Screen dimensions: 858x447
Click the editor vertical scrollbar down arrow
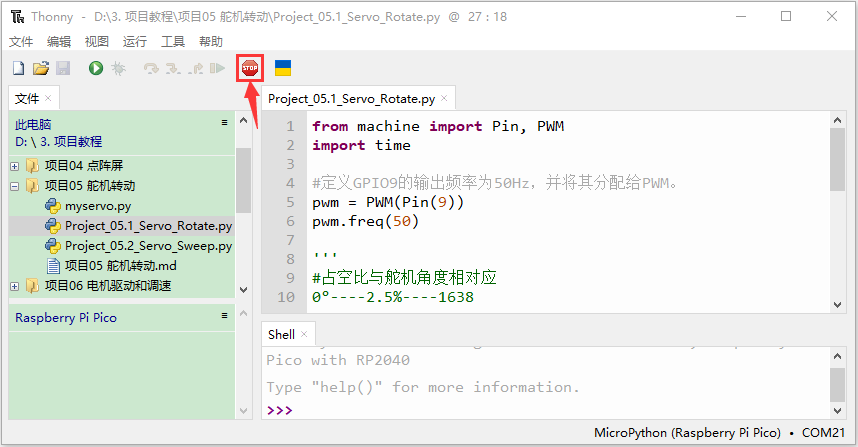(837, 305)
